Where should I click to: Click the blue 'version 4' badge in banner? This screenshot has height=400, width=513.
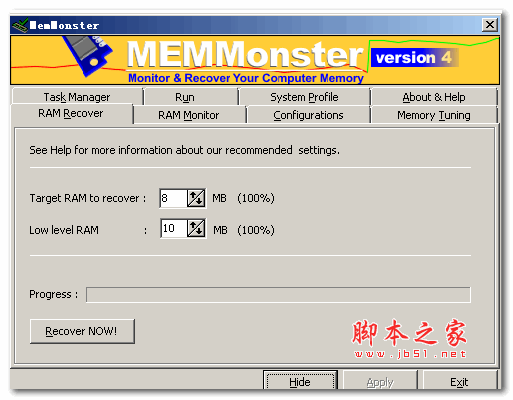coord(414,58)
